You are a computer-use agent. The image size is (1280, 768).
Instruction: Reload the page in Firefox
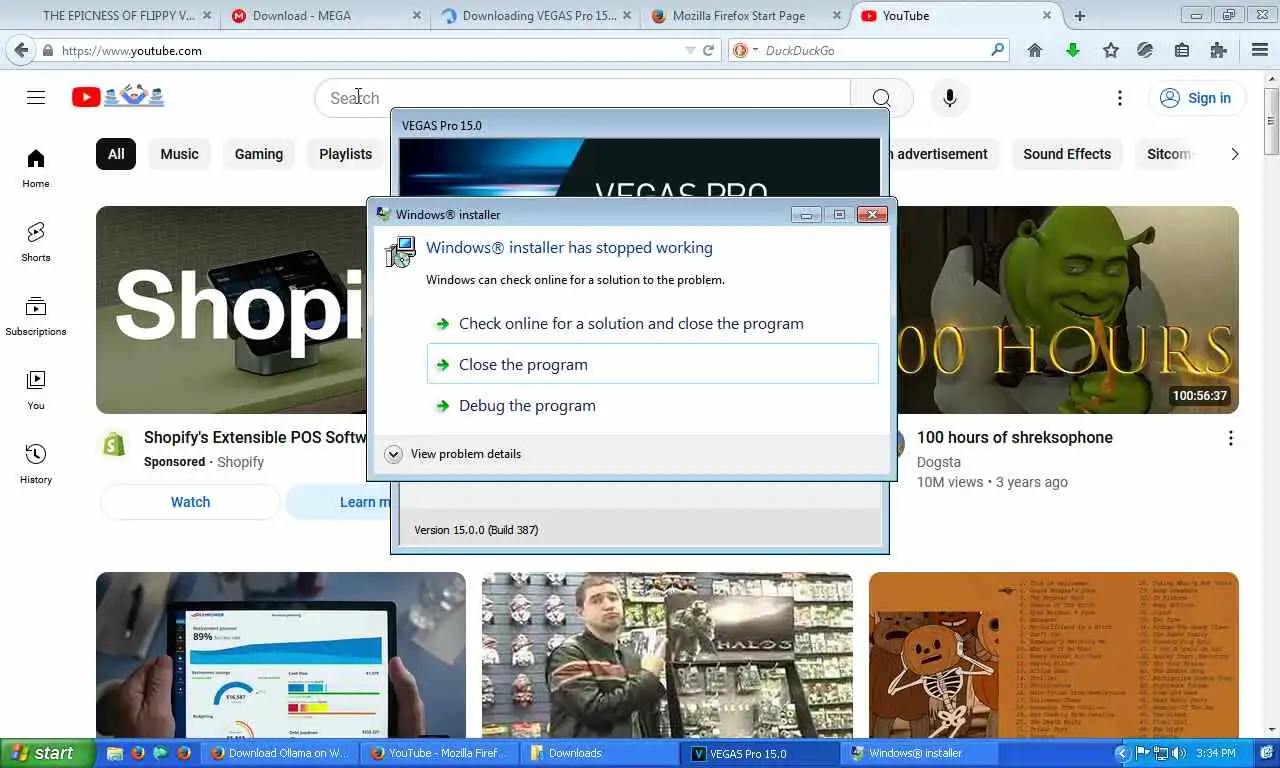tap(709, 50)
